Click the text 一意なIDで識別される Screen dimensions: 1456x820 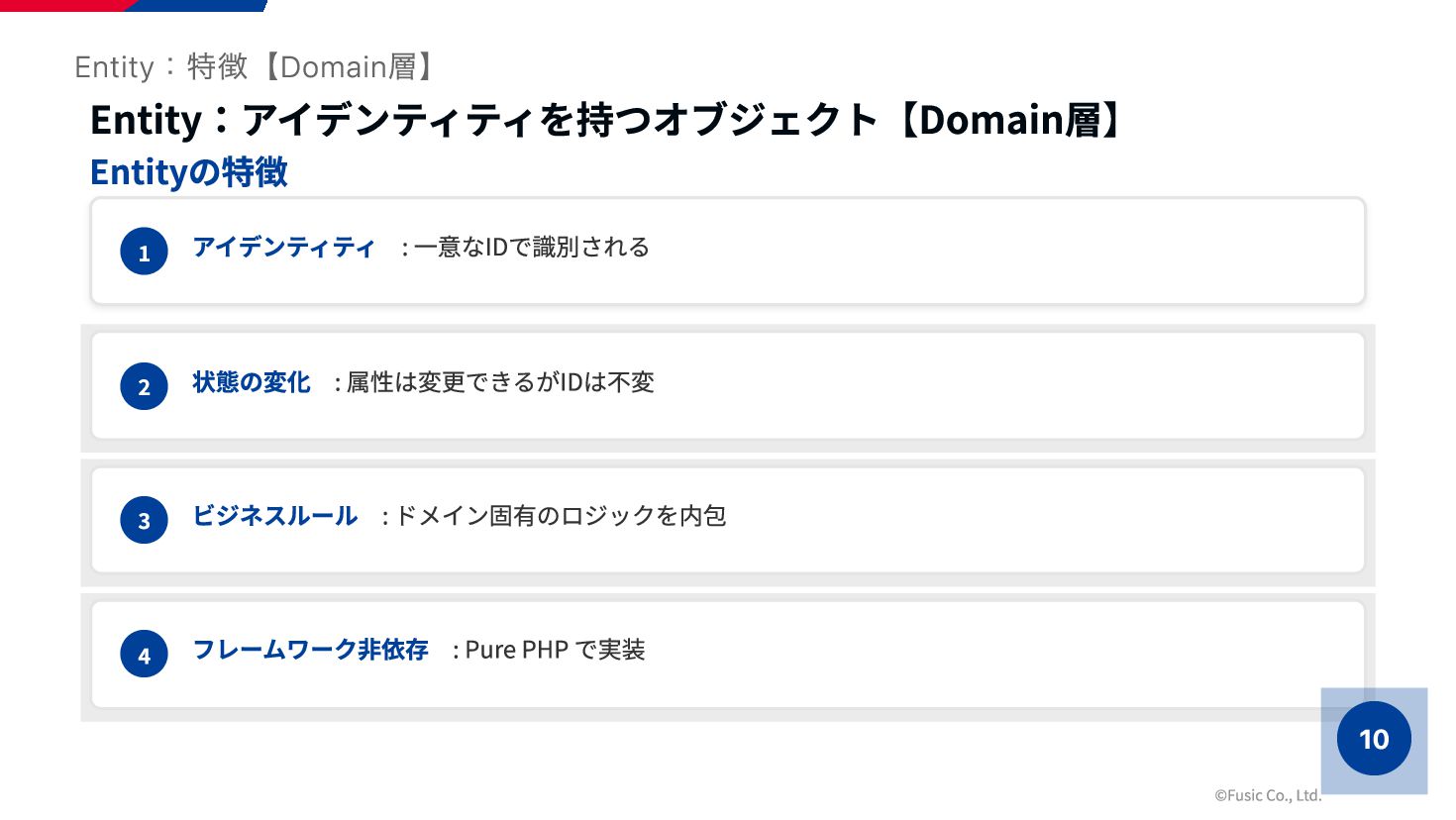(x=532, y=247)
